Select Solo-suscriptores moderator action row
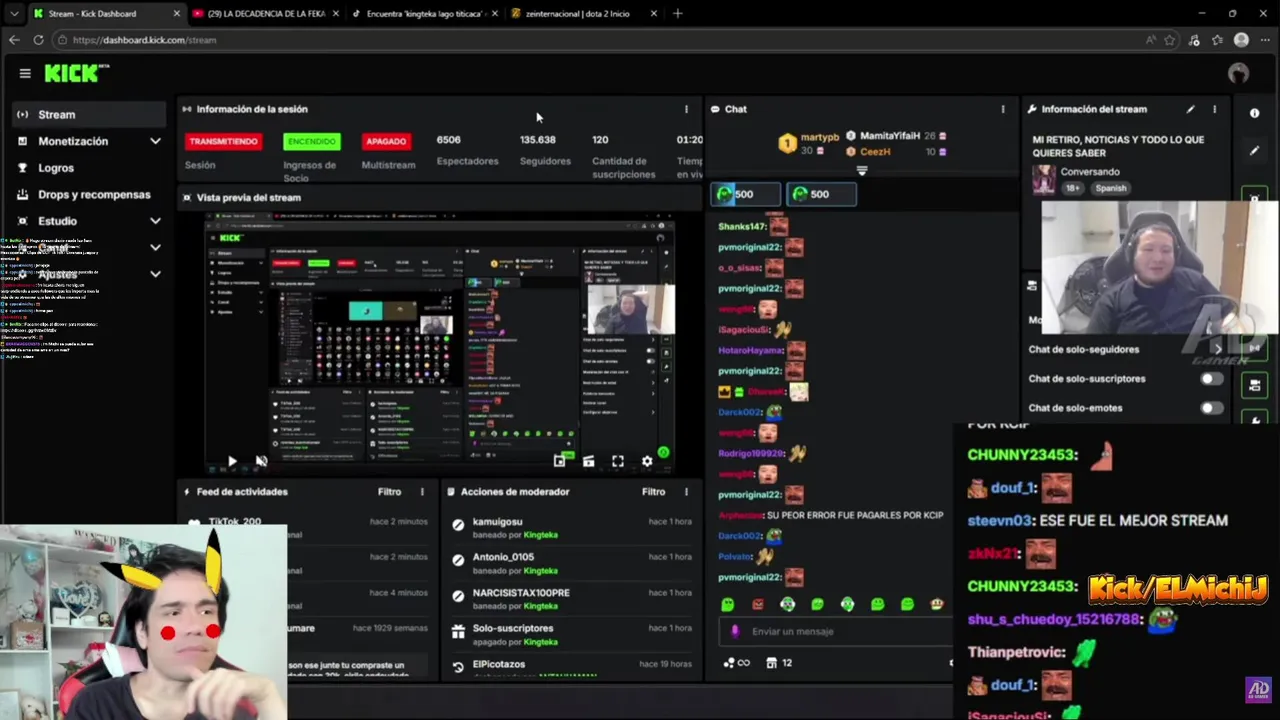This screenshot has height=720, width=1280. (x=571, y=634)
